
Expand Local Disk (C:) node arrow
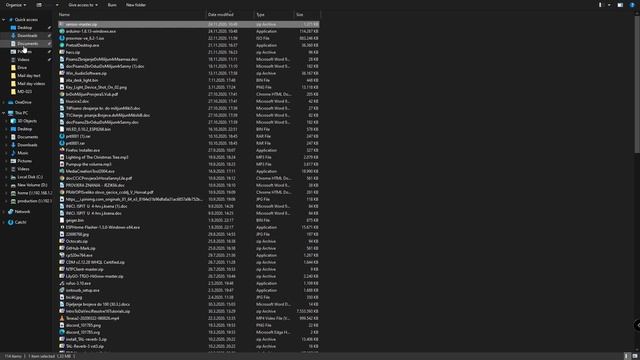pos(7,177)
